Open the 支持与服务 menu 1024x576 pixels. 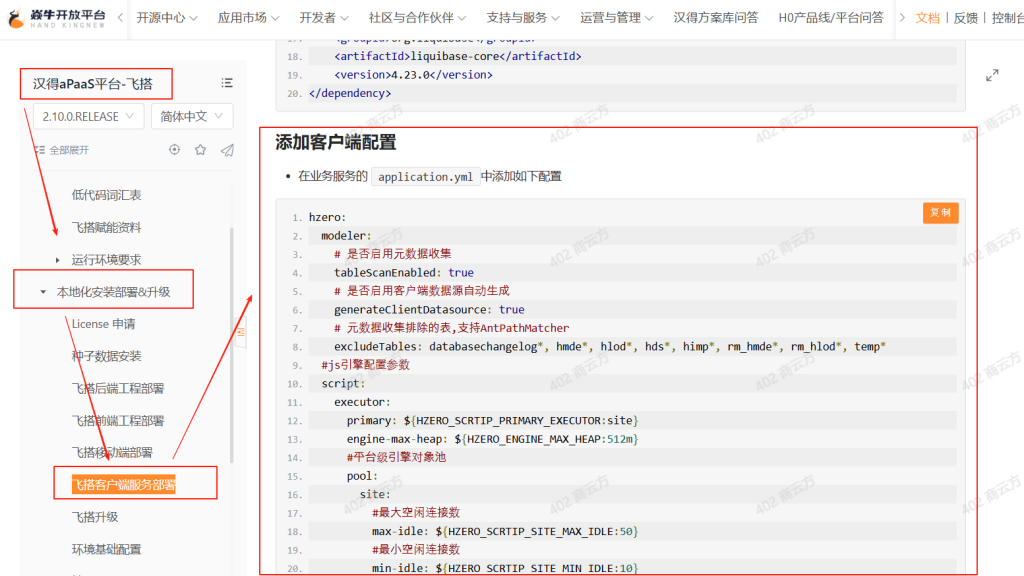pos(523,18)
